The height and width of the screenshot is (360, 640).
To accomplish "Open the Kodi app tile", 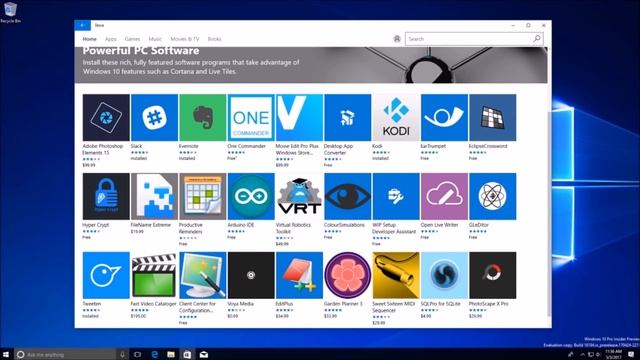I will [396, 118].
